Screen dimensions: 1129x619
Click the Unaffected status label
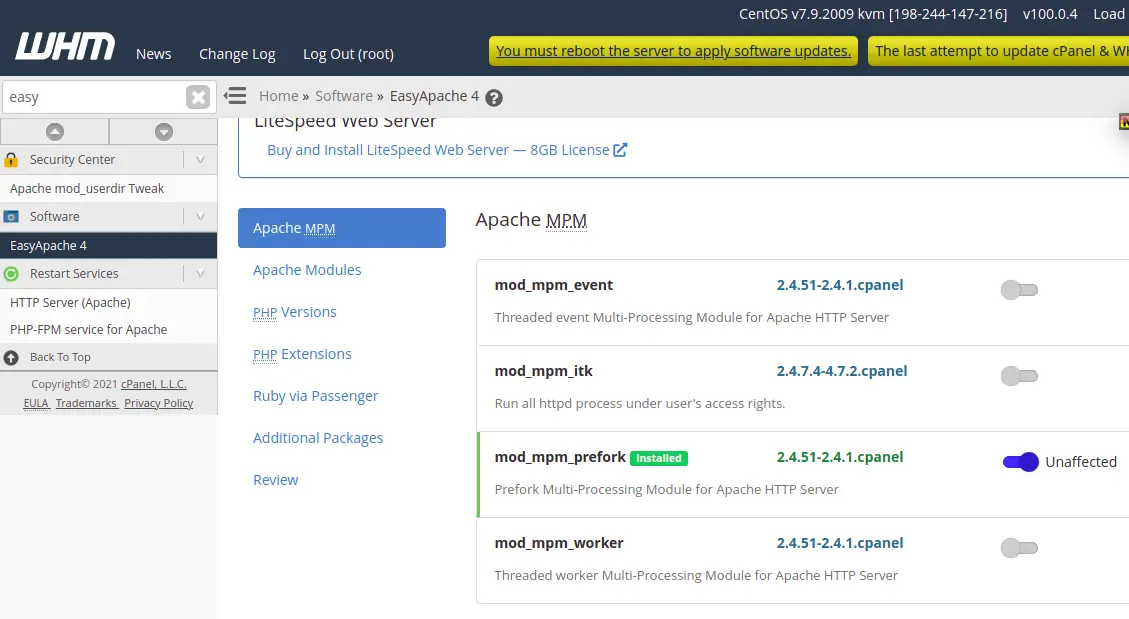(x=1081, y=462)
